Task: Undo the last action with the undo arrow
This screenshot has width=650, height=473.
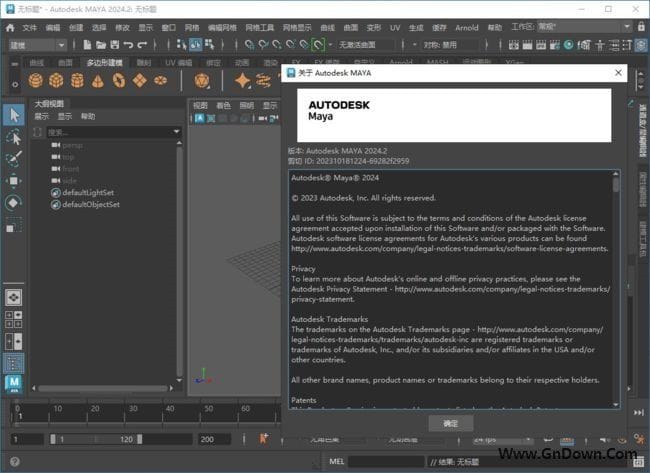Action: click(x=128, y=44)
